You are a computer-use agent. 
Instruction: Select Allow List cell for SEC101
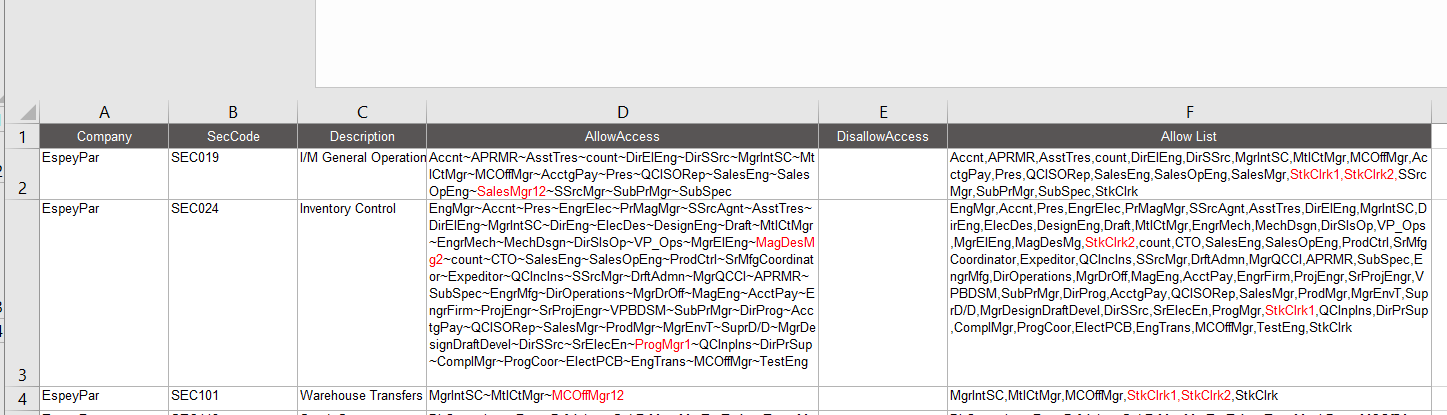coord(1189,396)
